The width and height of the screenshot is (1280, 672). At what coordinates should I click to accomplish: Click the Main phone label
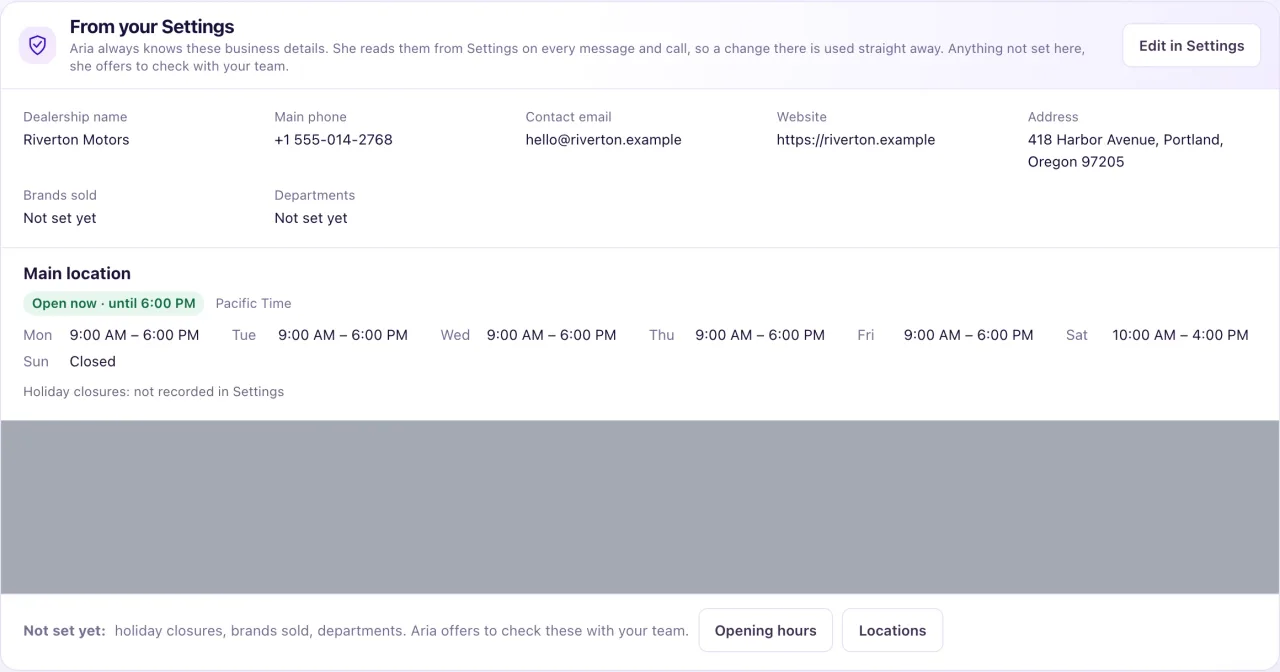(310, 117)
